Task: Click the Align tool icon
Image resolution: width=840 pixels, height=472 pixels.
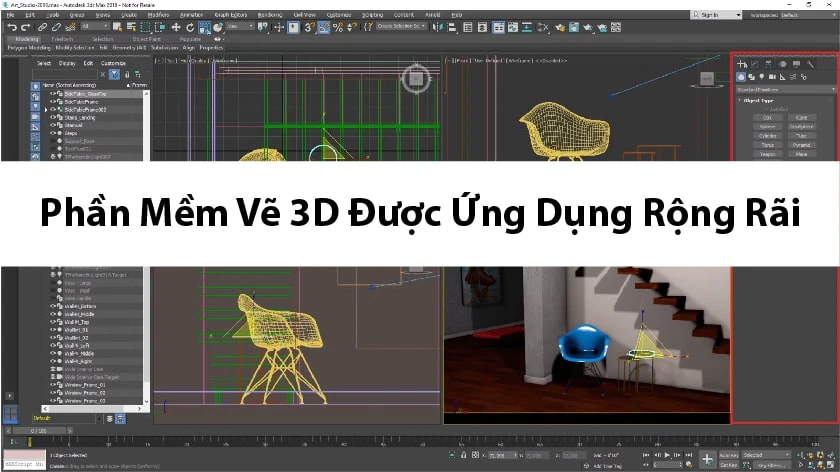Action: (452, 27)
